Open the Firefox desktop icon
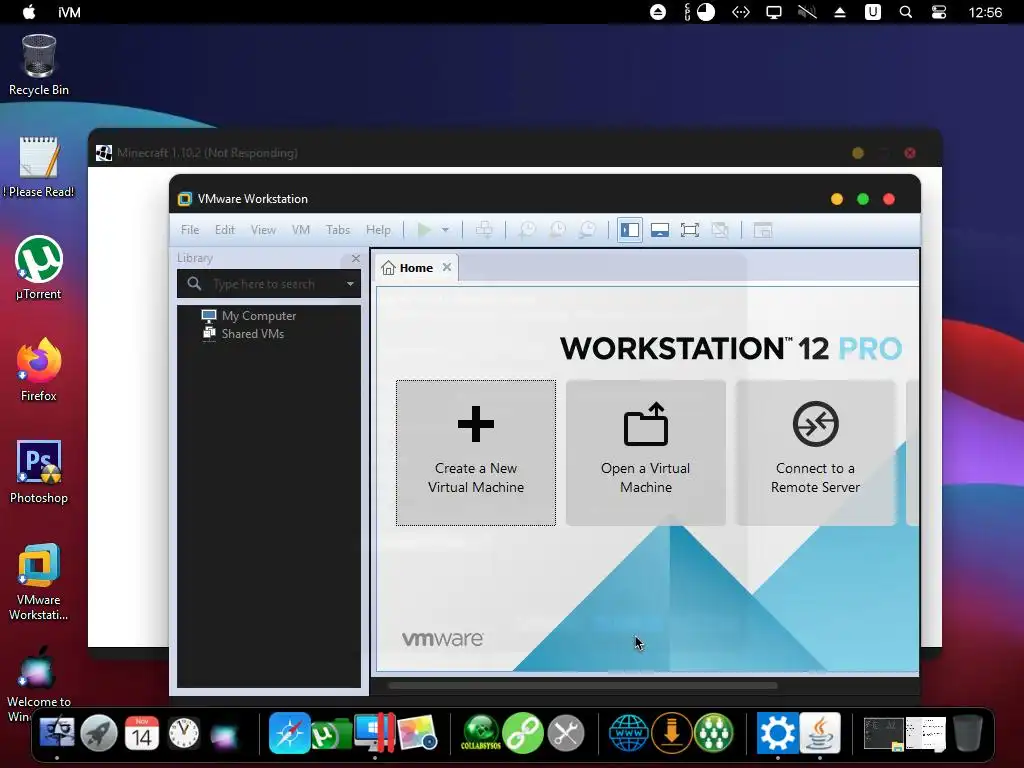 (x=39, y=370)
